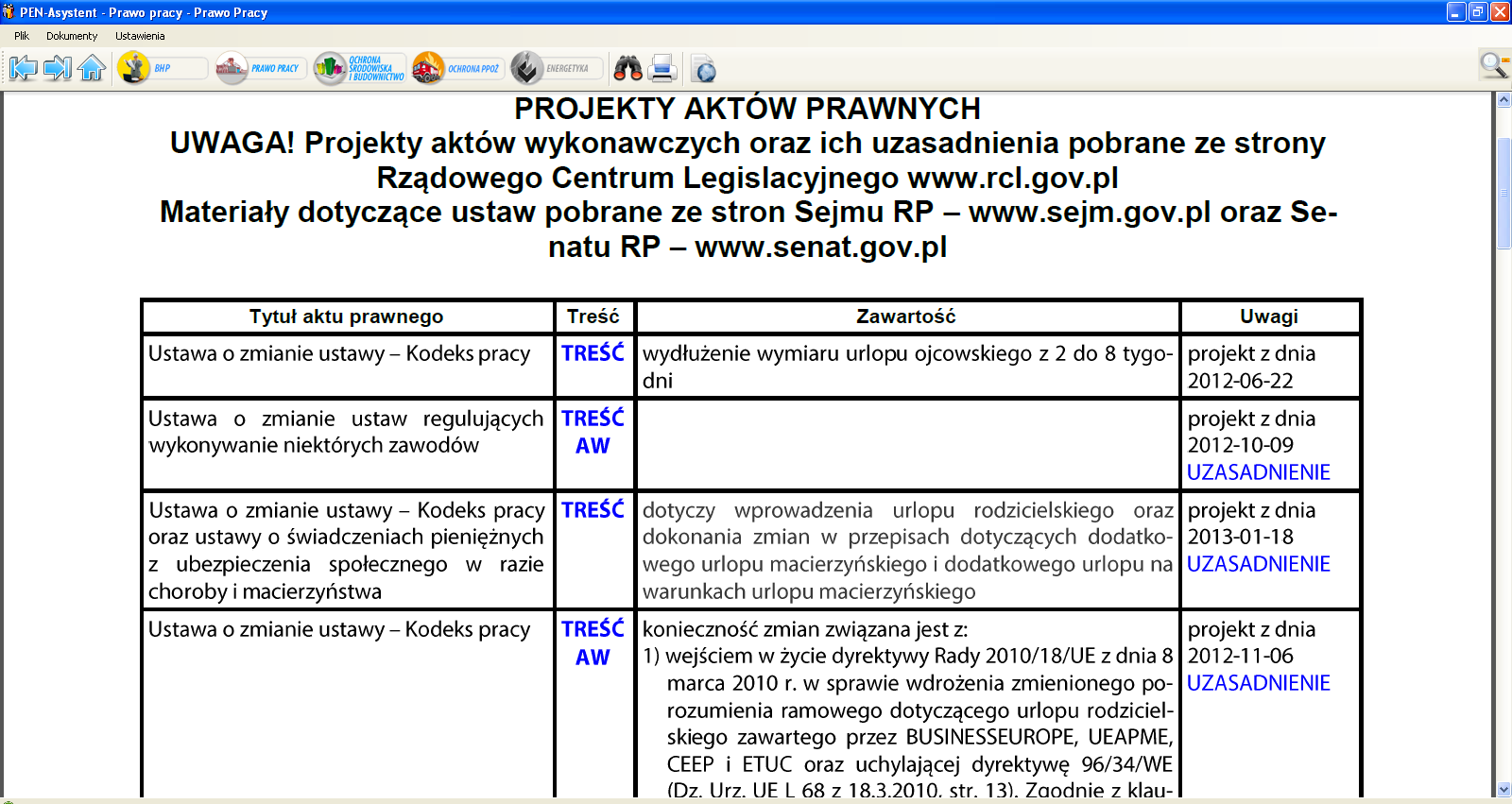Open the home page icon

92,68
